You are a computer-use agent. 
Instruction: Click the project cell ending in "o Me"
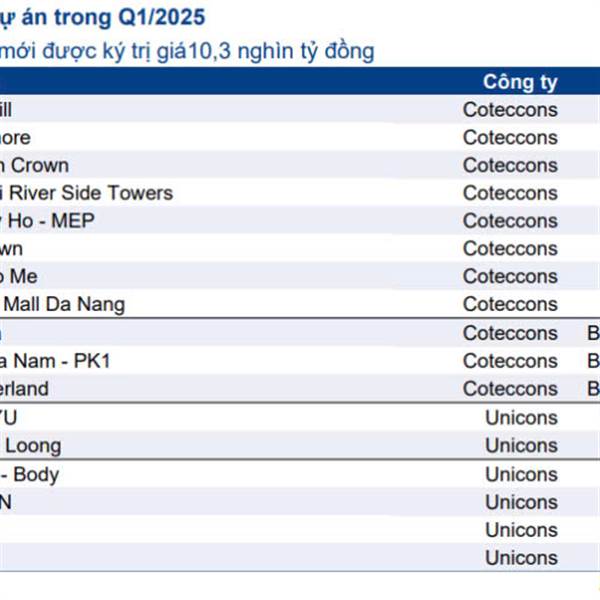coord(19,276)
